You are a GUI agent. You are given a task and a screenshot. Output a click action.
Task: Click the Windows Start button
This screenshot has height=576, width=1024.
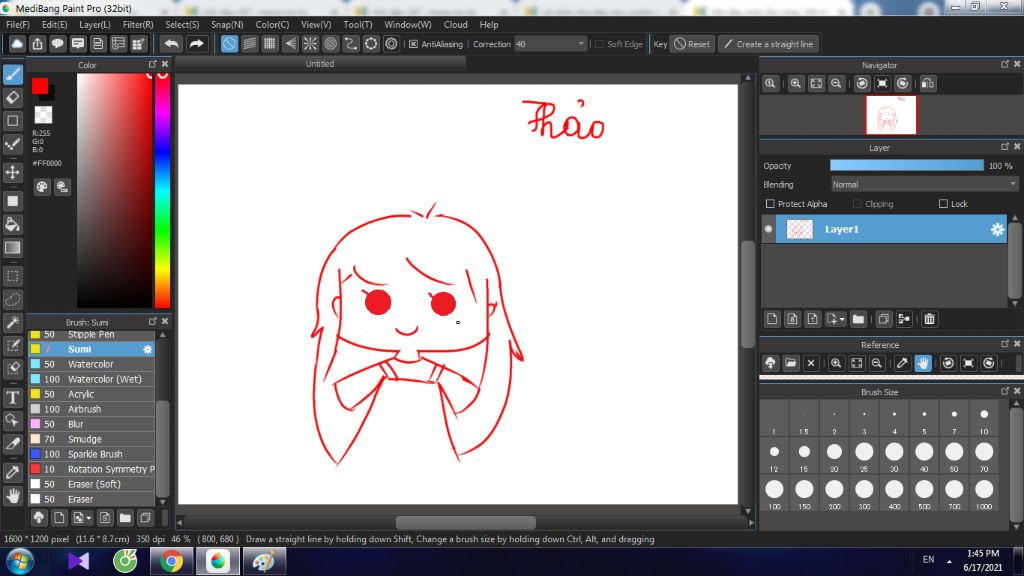click(20, 562)
